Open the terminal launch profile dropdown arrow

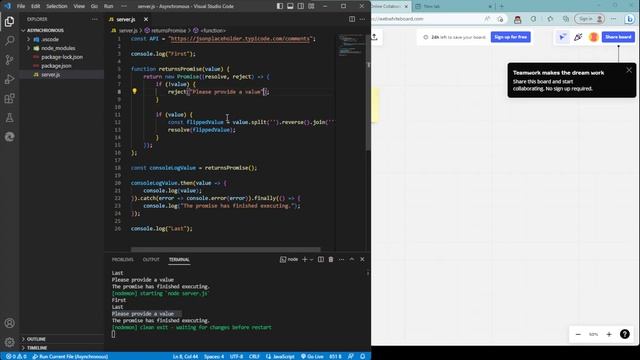311,260
